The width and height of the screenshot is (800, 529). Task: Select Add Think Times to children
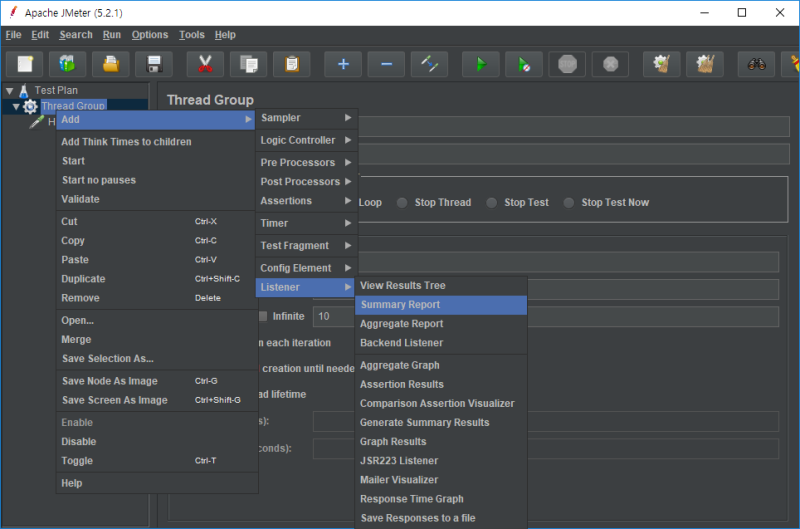156,142
